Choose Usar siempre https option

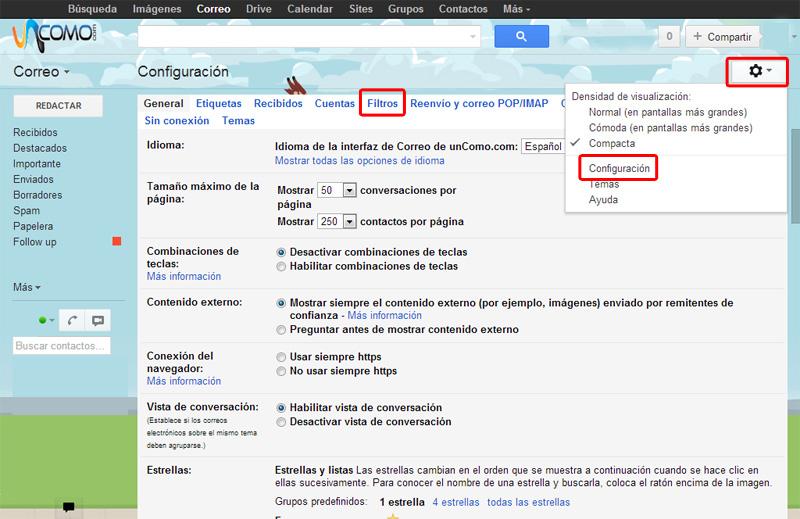point(281,356)
